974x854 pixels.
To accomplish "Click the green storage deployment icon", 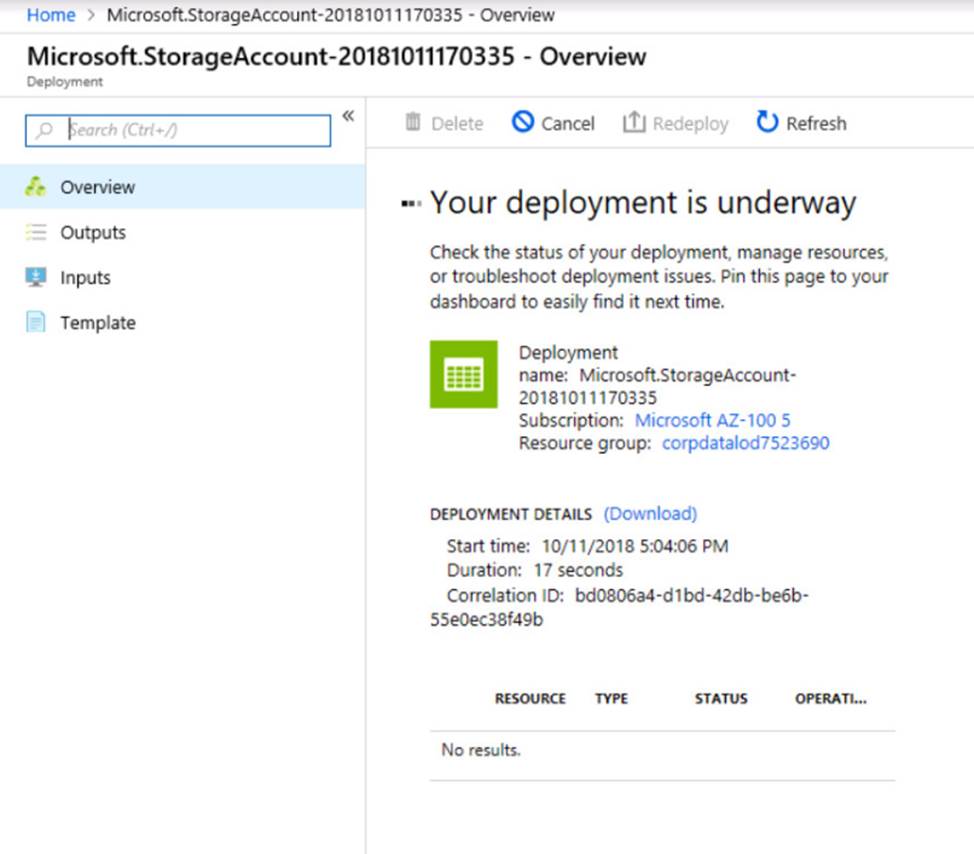I will point(463,374).
